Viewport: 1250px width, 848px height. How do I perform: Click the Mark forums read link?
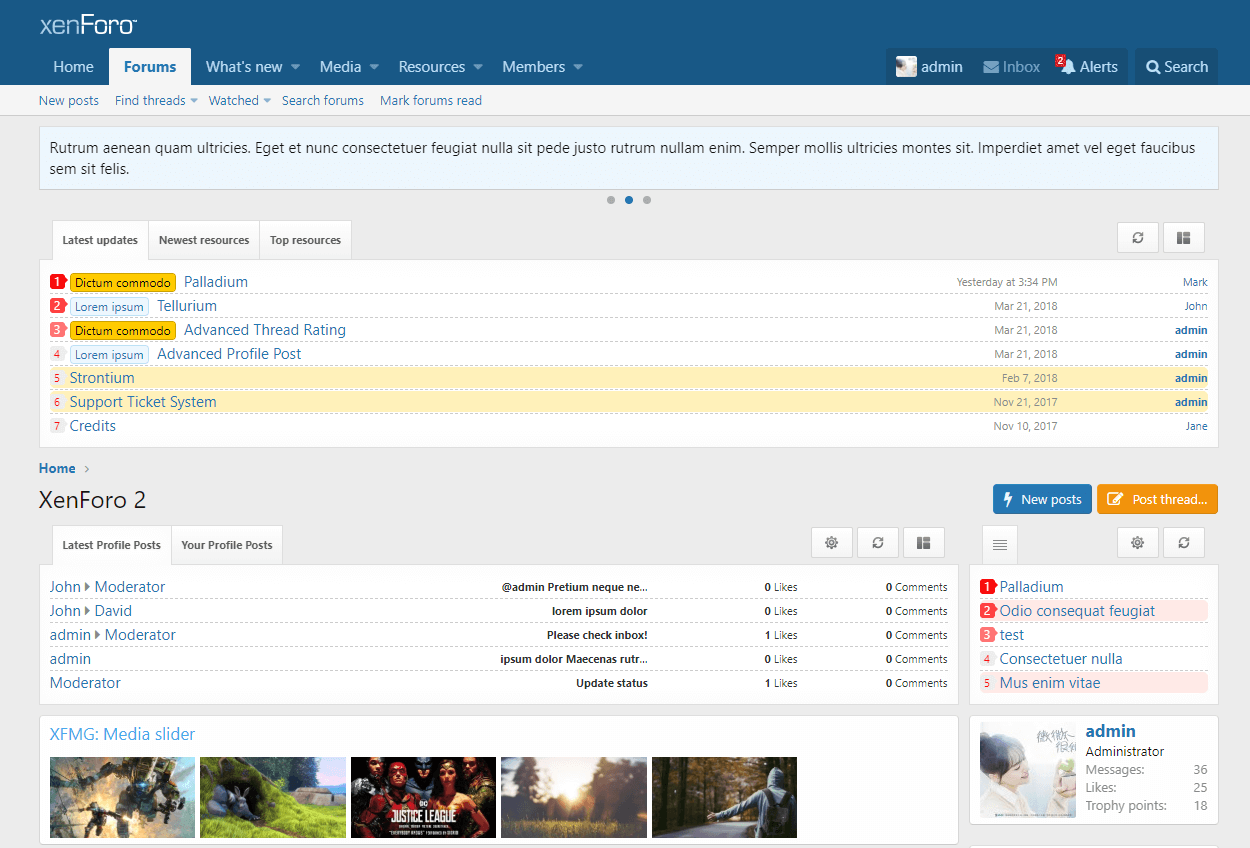[431, 100]
